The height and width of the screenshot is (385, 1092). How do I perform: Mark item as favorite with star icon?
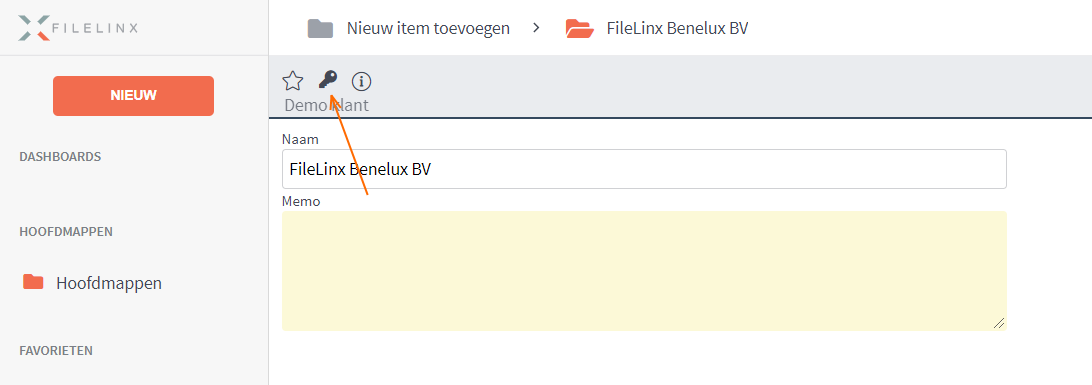292,81
